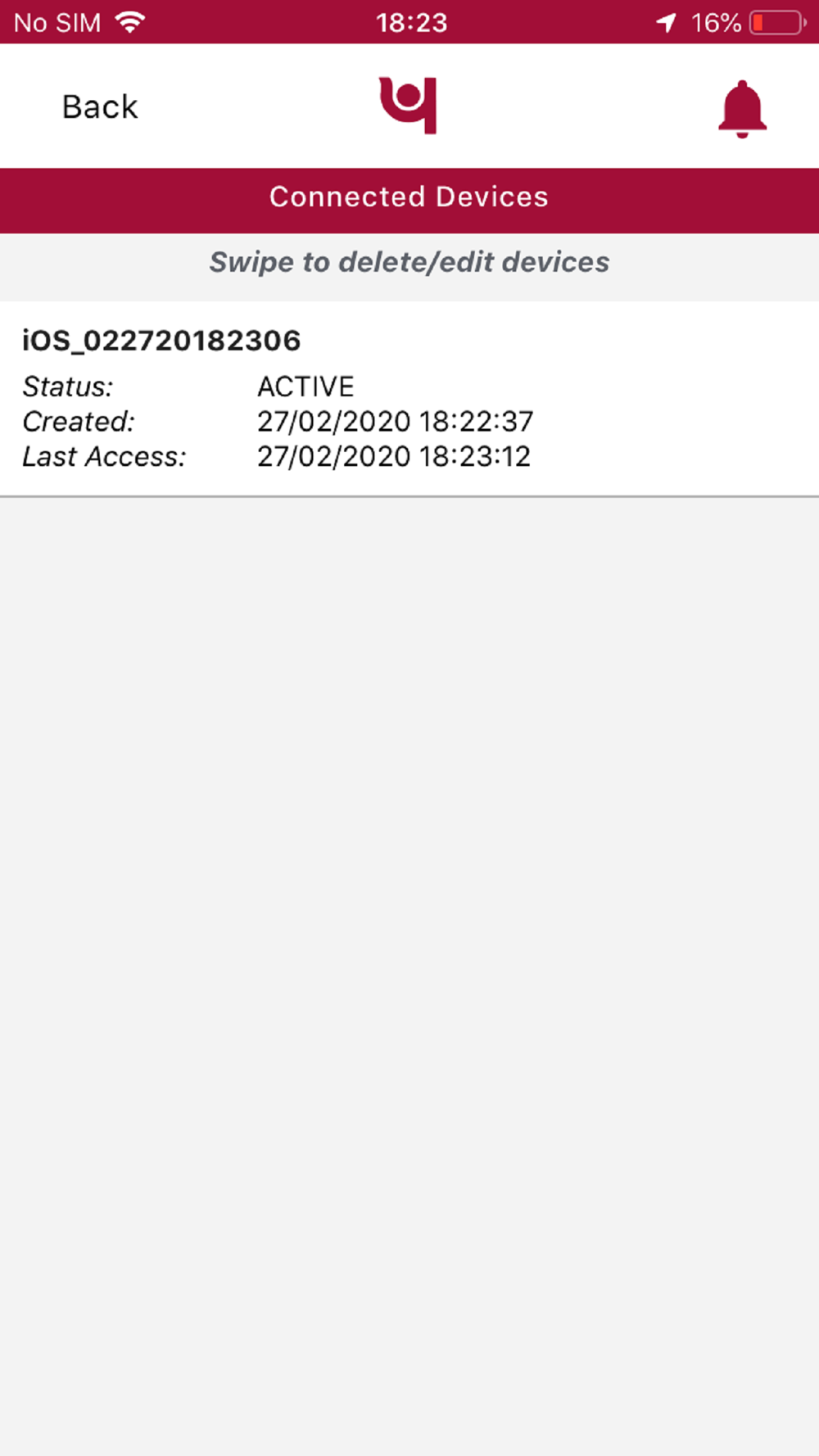Tap the battery indicator icon
Viewport: 819px width, 1456px height.
click(x=778, y=22)
